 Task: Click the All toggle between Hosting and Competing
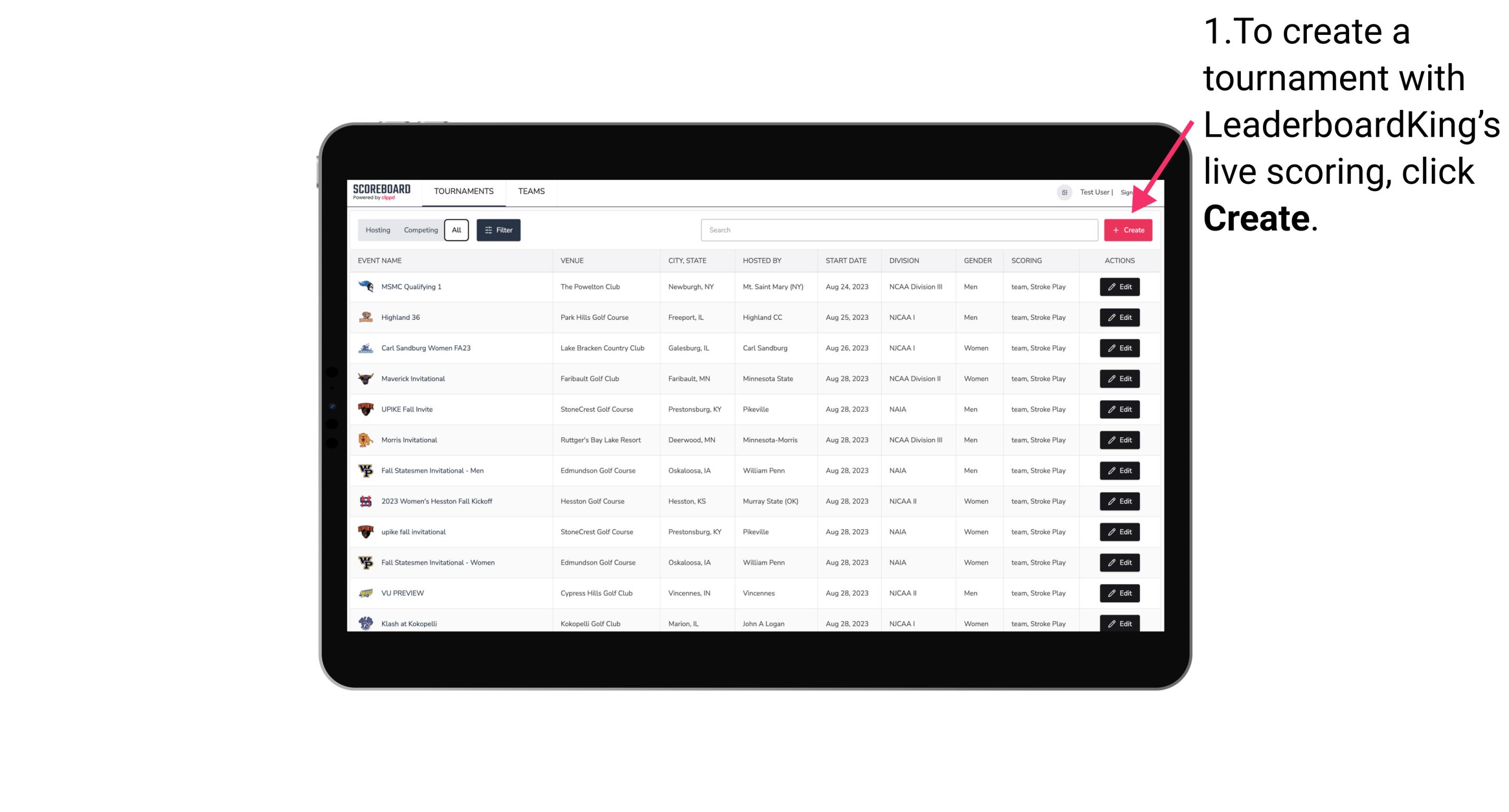[457, 230]
